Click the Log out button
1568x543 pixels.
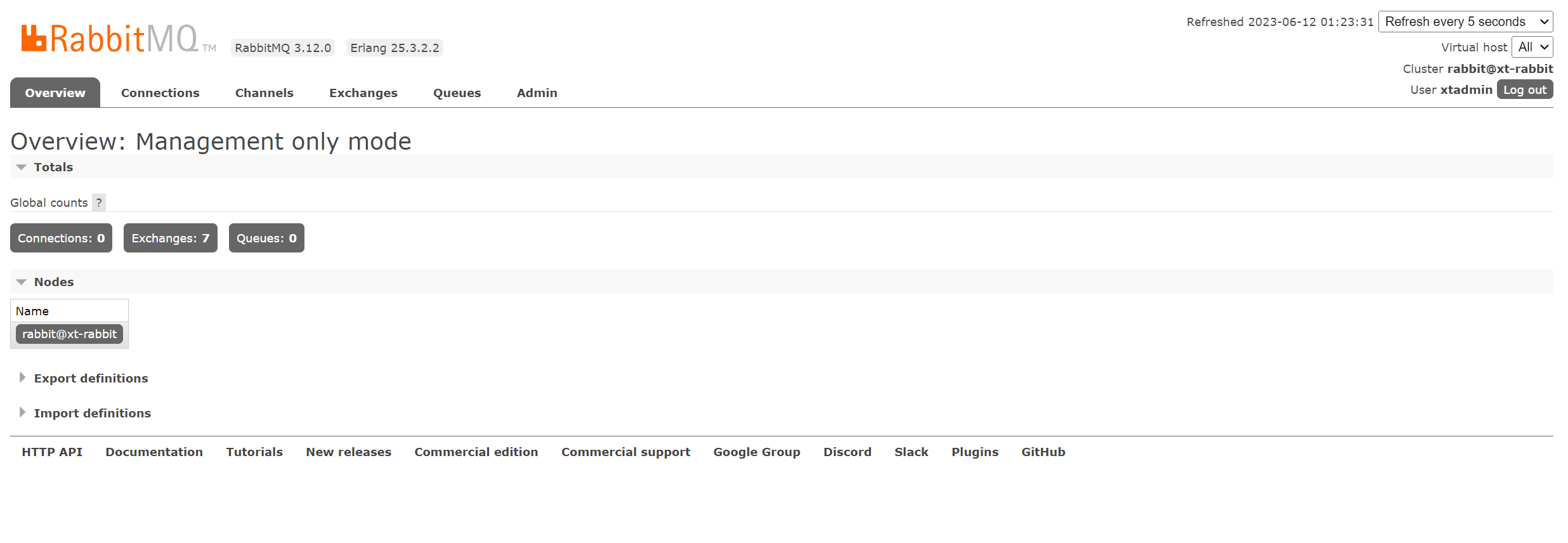[1525, 89]
